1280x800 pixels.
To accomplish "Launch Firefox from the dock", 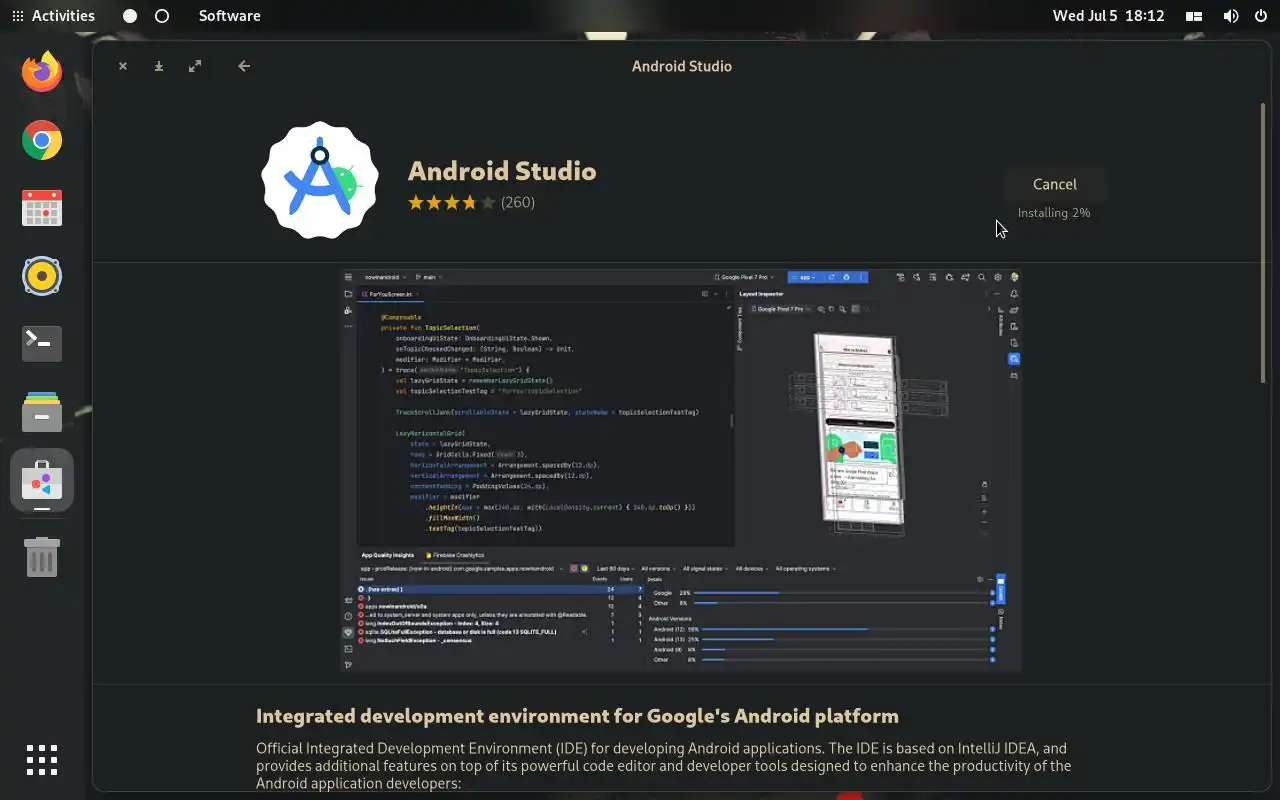I will click(42, 72).
